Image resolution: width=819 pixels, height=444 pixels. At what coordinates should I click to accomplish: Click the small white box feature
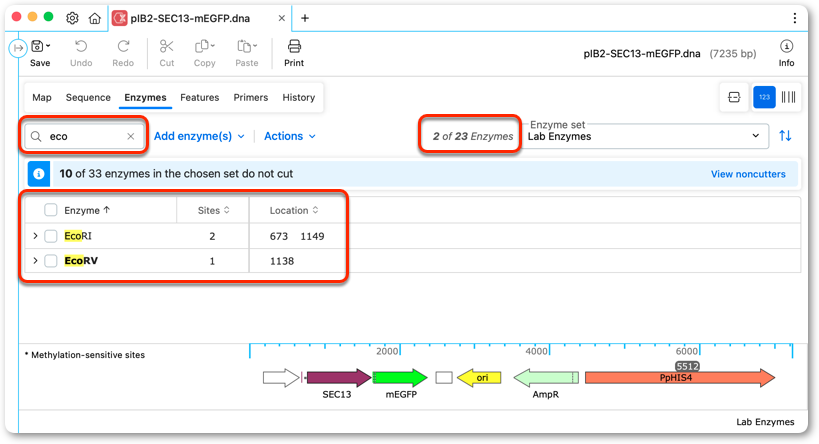(x=444, y=377)
